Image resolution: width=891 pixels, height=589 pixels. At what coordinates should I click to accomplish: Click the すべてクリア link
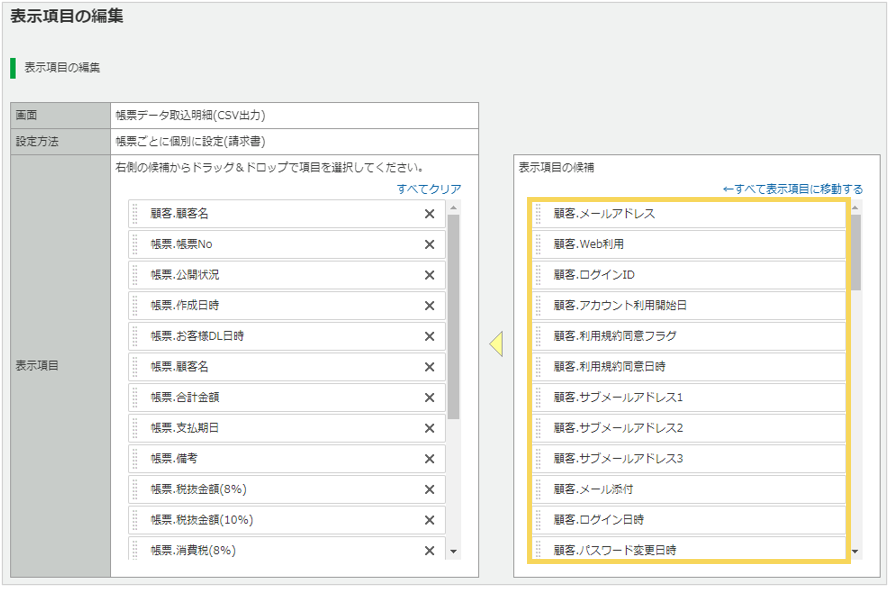427,190
